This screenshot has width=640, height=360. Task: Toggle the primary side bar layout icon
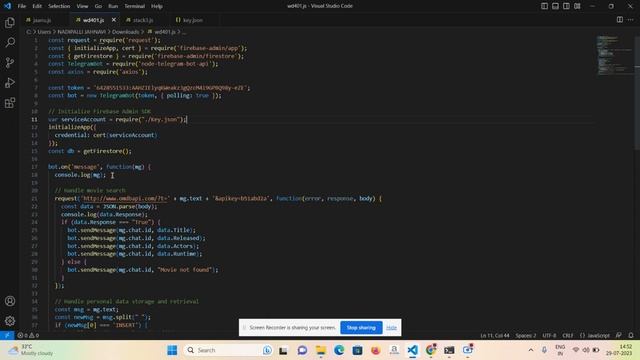click(x=544, y=6)
